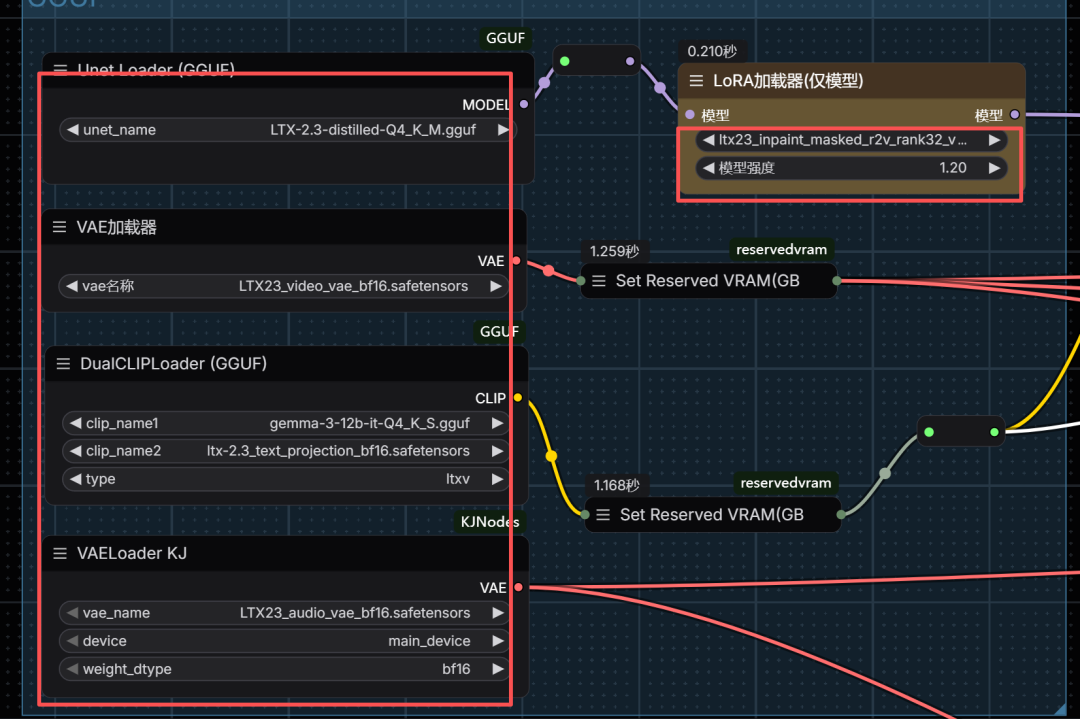The image size is (1080, 719).
Task: Click reservedvram badge above upper VRAM node
Action: 781,249
